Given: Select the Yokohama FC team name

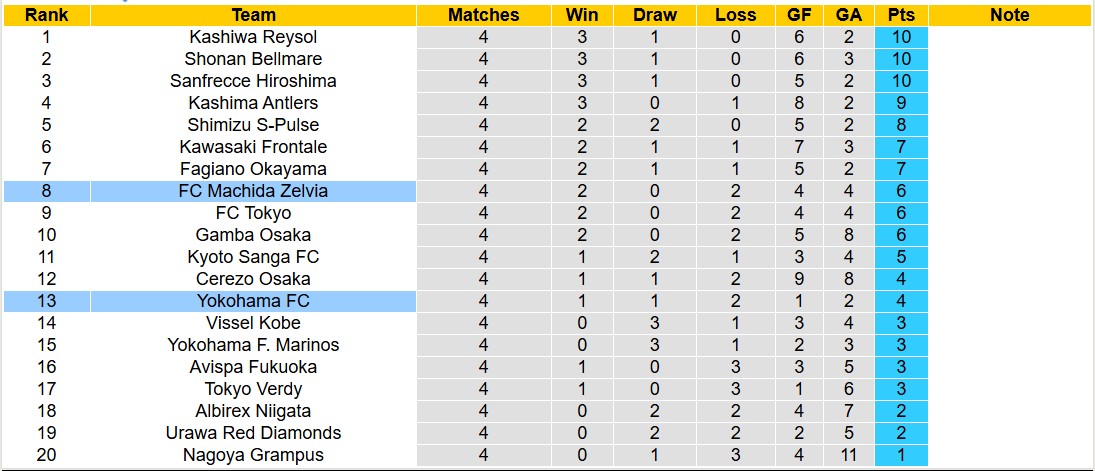Looking at the screenshot, I should [254, 301].
